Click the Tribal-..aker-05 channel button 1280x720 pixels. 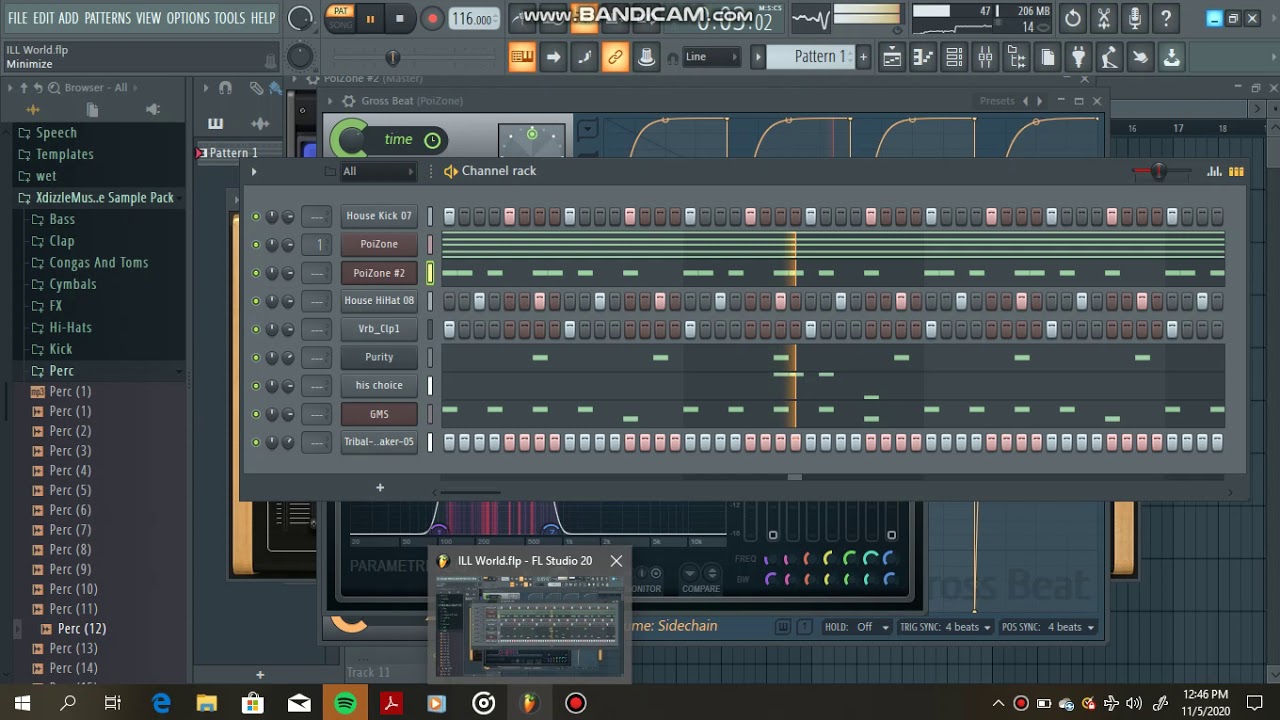(x=379, y=442)
